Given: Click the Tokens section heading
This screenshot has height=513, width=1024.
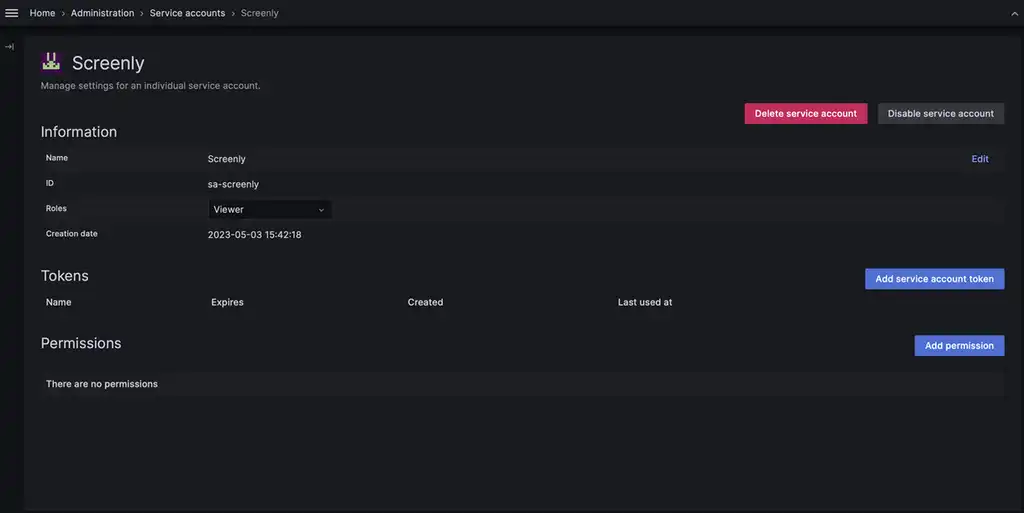Looking at the screenshot, I should (x=65, y=276).
